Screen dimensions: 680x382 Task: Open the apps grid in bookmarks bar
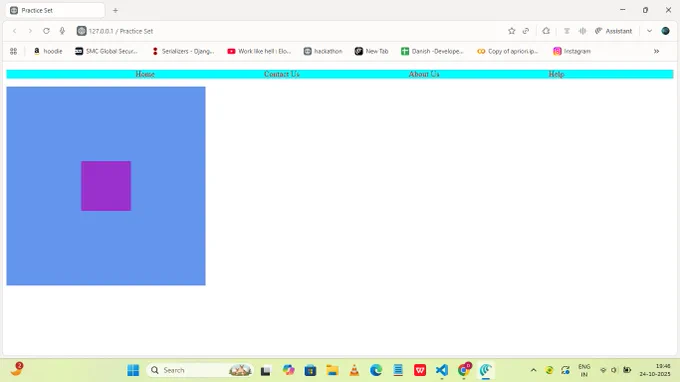pos(13,51)
